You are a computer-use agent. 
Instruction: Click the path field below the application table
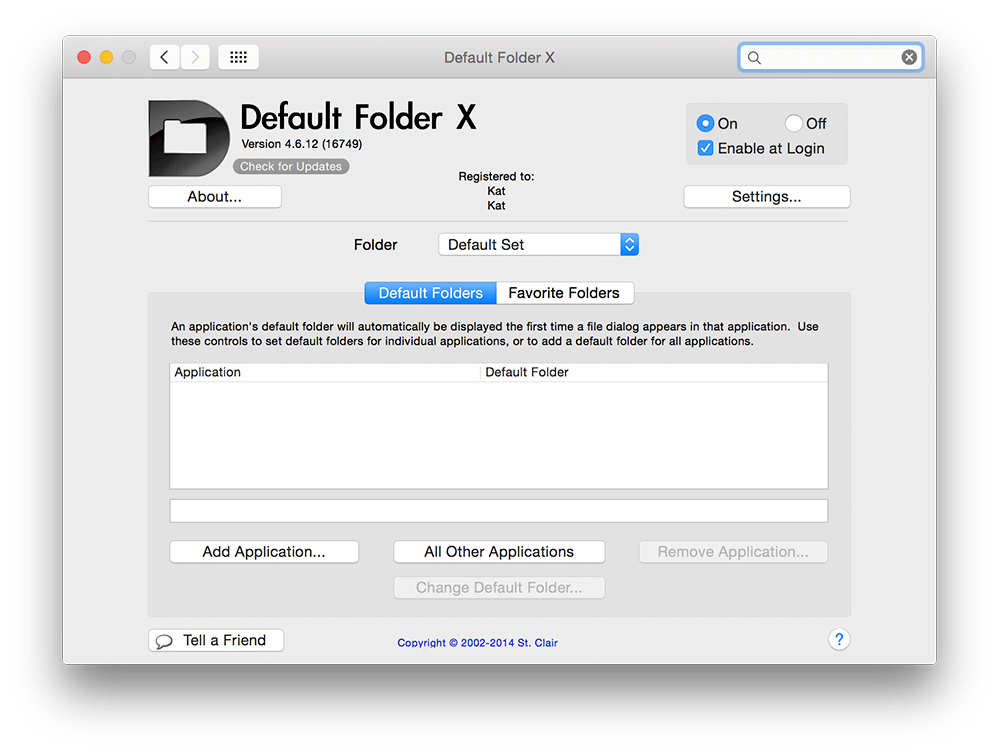pyautogui.click(x=499, y=511)
